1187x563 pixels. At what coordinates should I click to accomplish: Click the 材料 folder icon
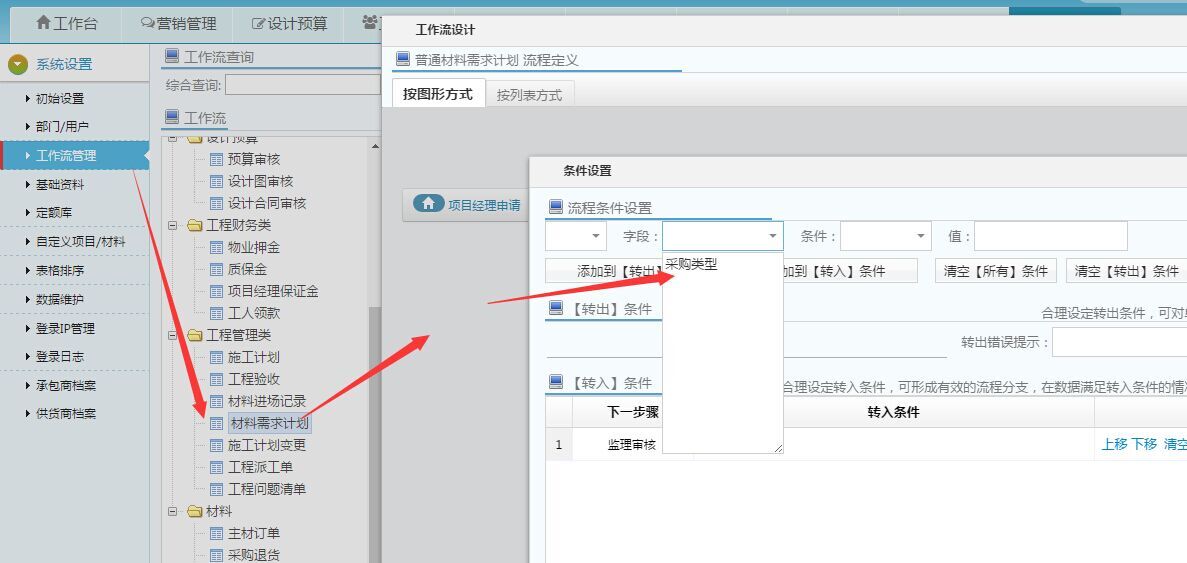point(195,512)
